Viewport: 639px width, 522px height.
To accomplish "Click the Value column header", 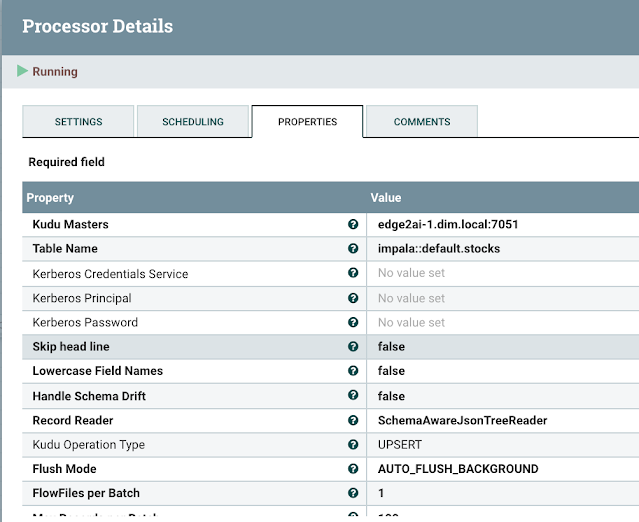I will (x=386, y=198).
